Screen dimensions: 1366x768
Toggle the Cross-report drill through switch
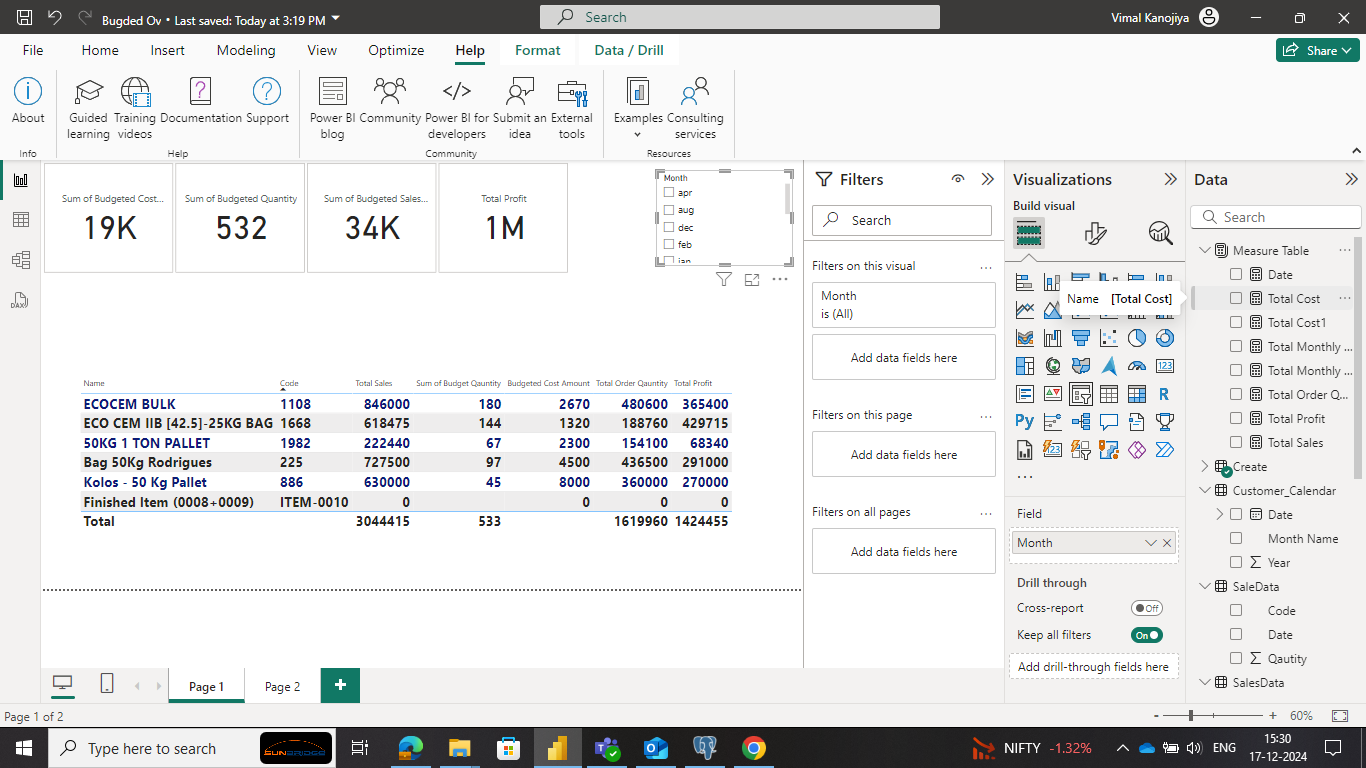point(1147,608)
